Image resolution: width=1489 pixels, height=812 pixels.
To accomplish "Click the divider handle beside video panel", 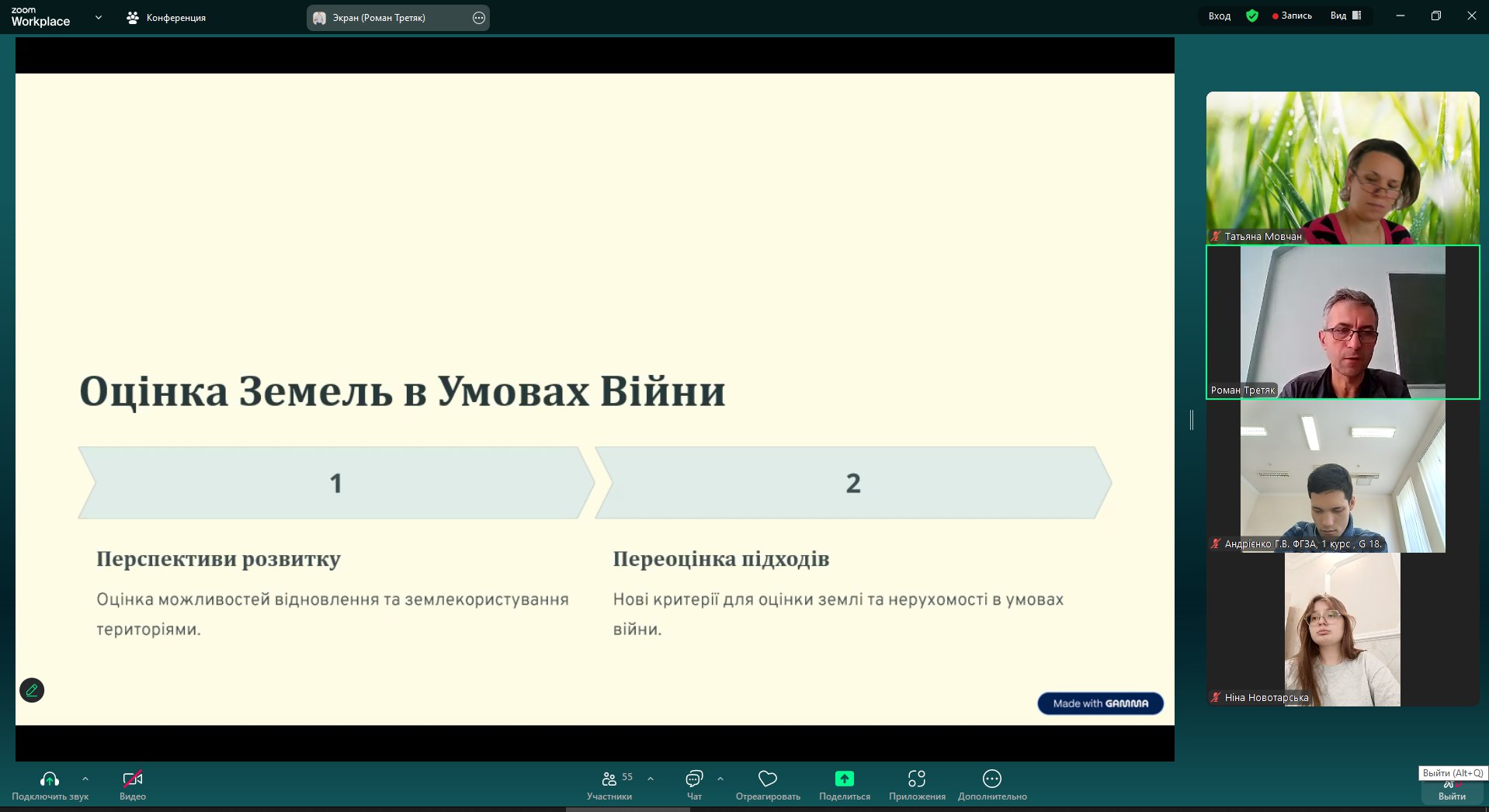I will (x=1192, y=420).
